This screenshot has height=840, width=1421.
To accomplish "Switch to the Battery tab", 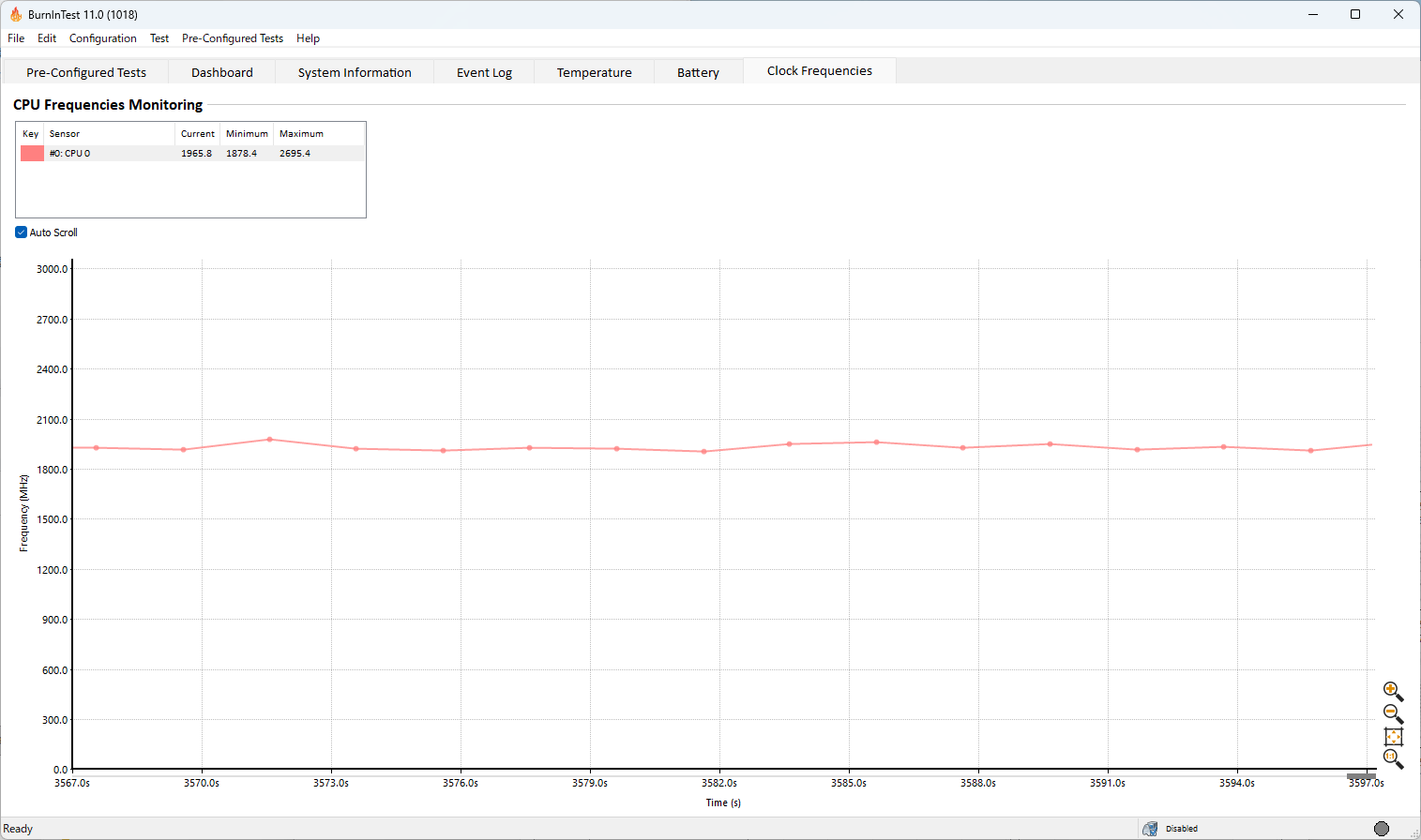I will pos(698,72).
